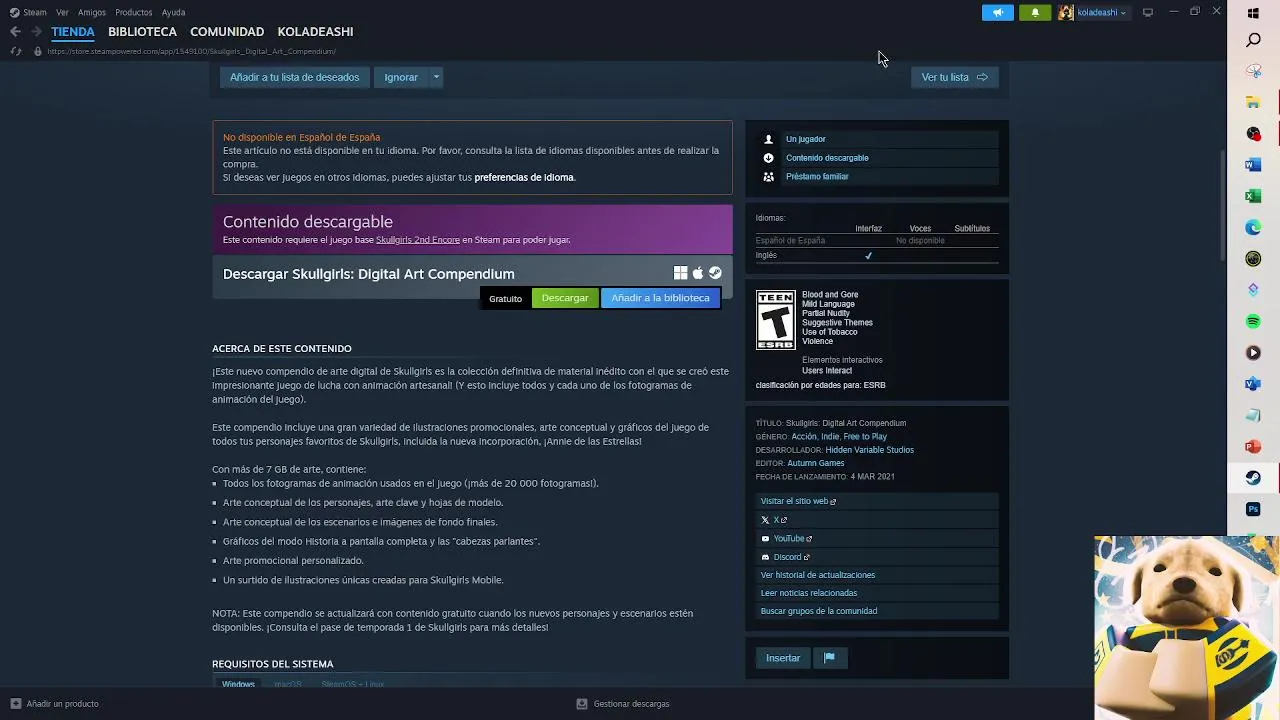The height and width of the screenshot is (720, 1280).
Task: Launch Excel from the taskbar
Action: tap(1253, 196)
